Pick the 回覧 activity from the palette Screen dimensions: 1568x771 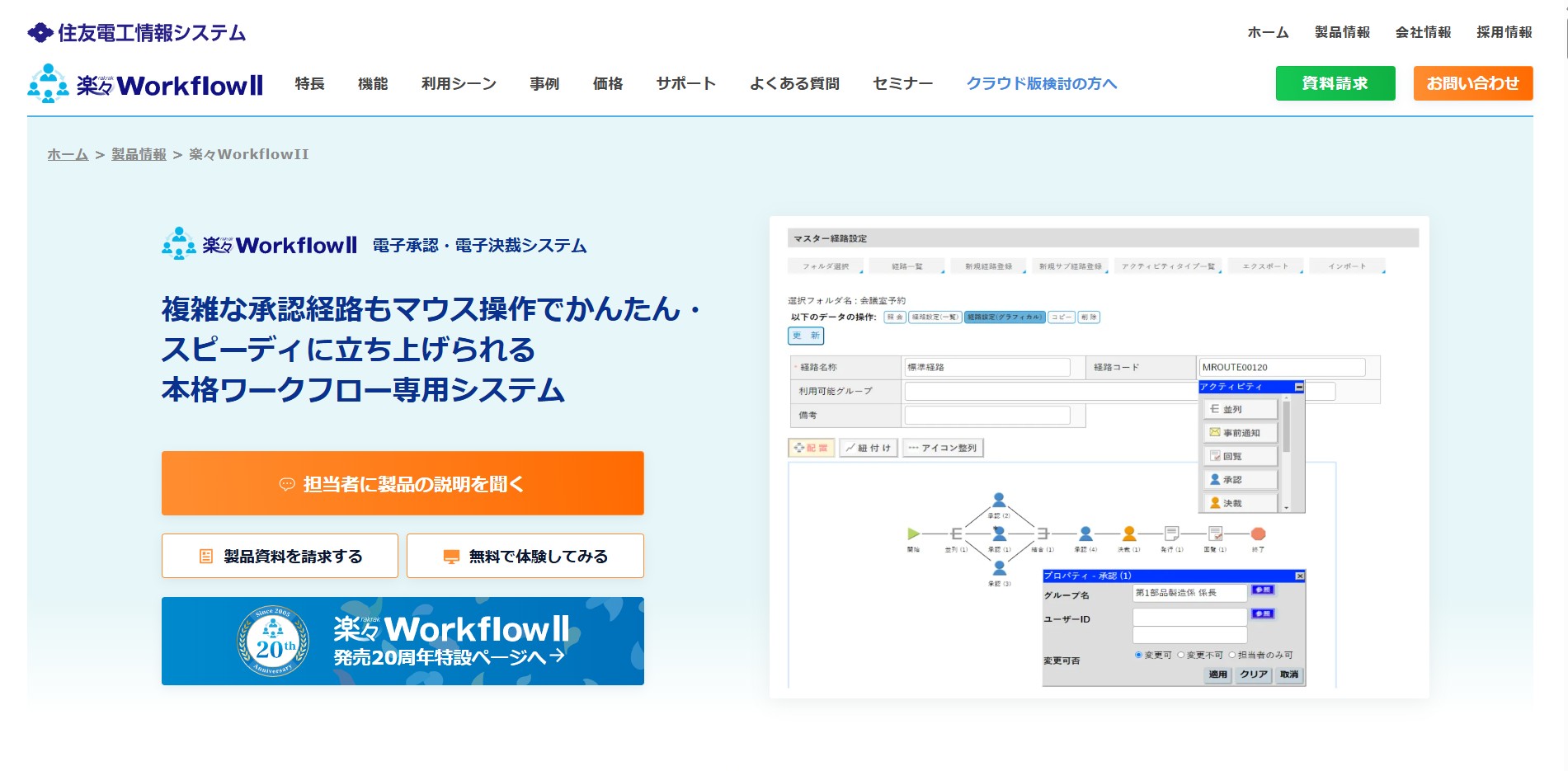click(x=1241, y=455)
